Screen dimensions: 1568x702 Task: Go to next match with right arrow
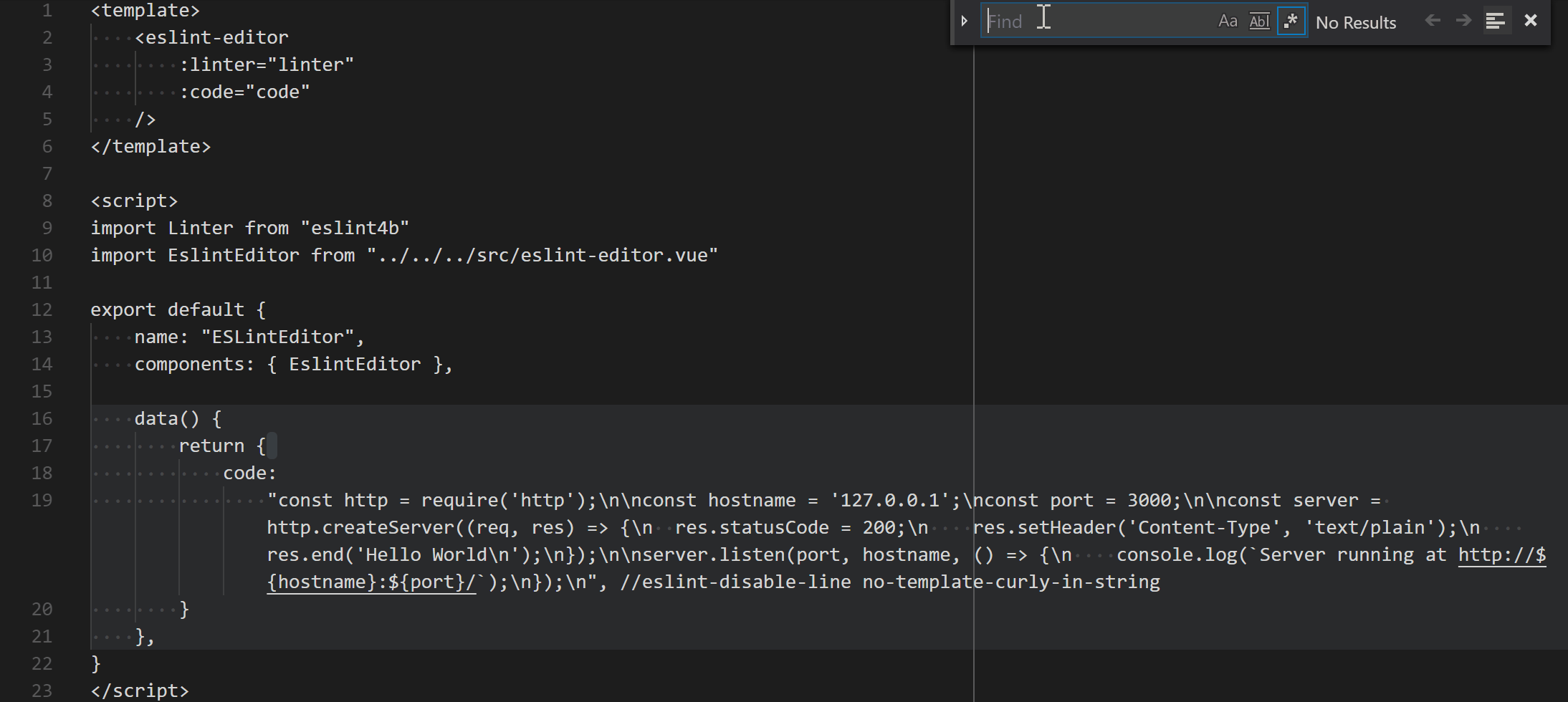pyautogui.click(x=1464, y=20)
